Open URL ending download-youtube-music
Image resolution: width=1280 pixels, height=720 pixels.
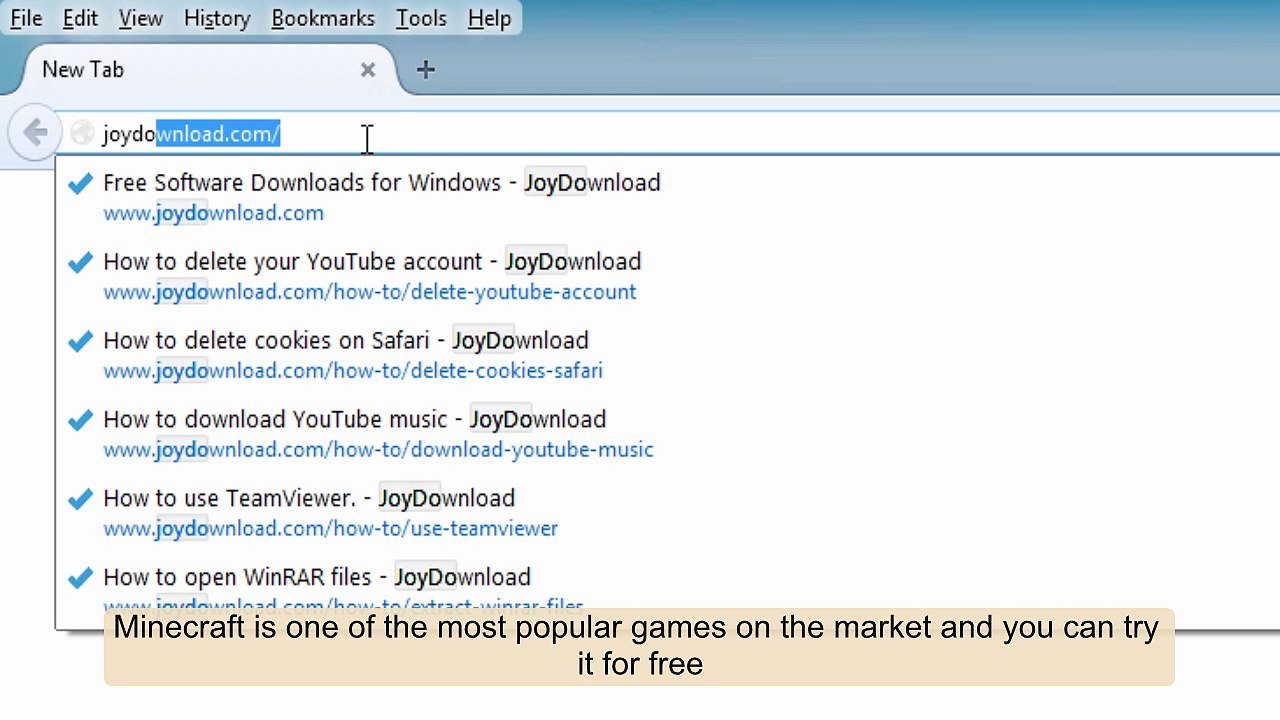pos(378,450)
